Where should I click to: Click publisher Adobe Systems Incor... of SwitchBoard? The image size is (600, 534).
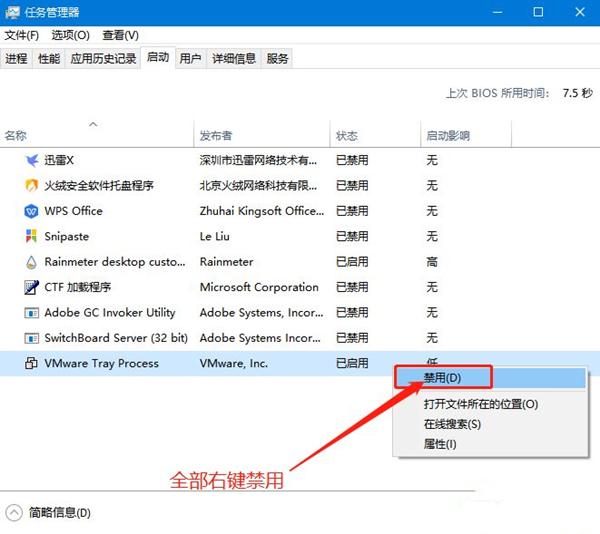coord(260,338)
